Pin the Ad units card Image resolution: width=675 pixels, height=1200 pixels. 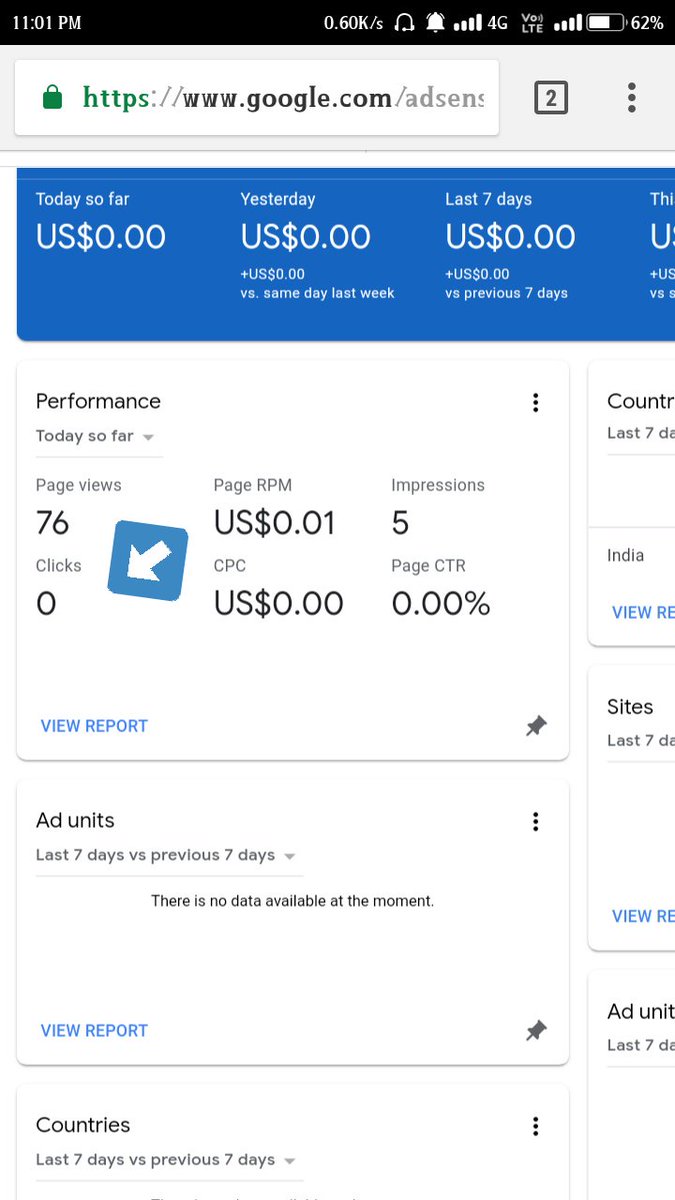[536, 1031]
